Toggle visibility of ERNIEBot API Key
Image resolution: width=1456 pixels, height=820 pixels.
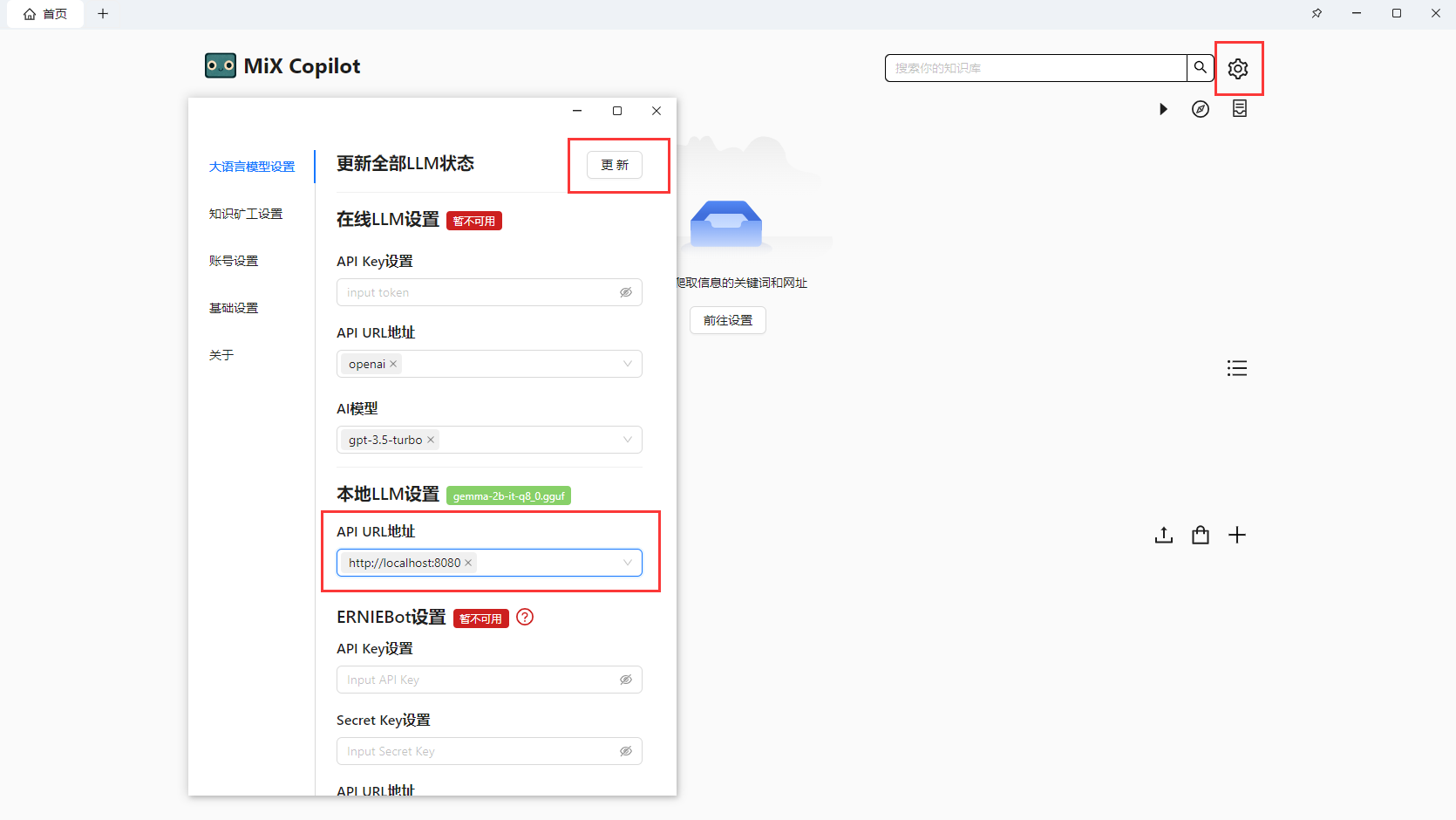point(626,680)
